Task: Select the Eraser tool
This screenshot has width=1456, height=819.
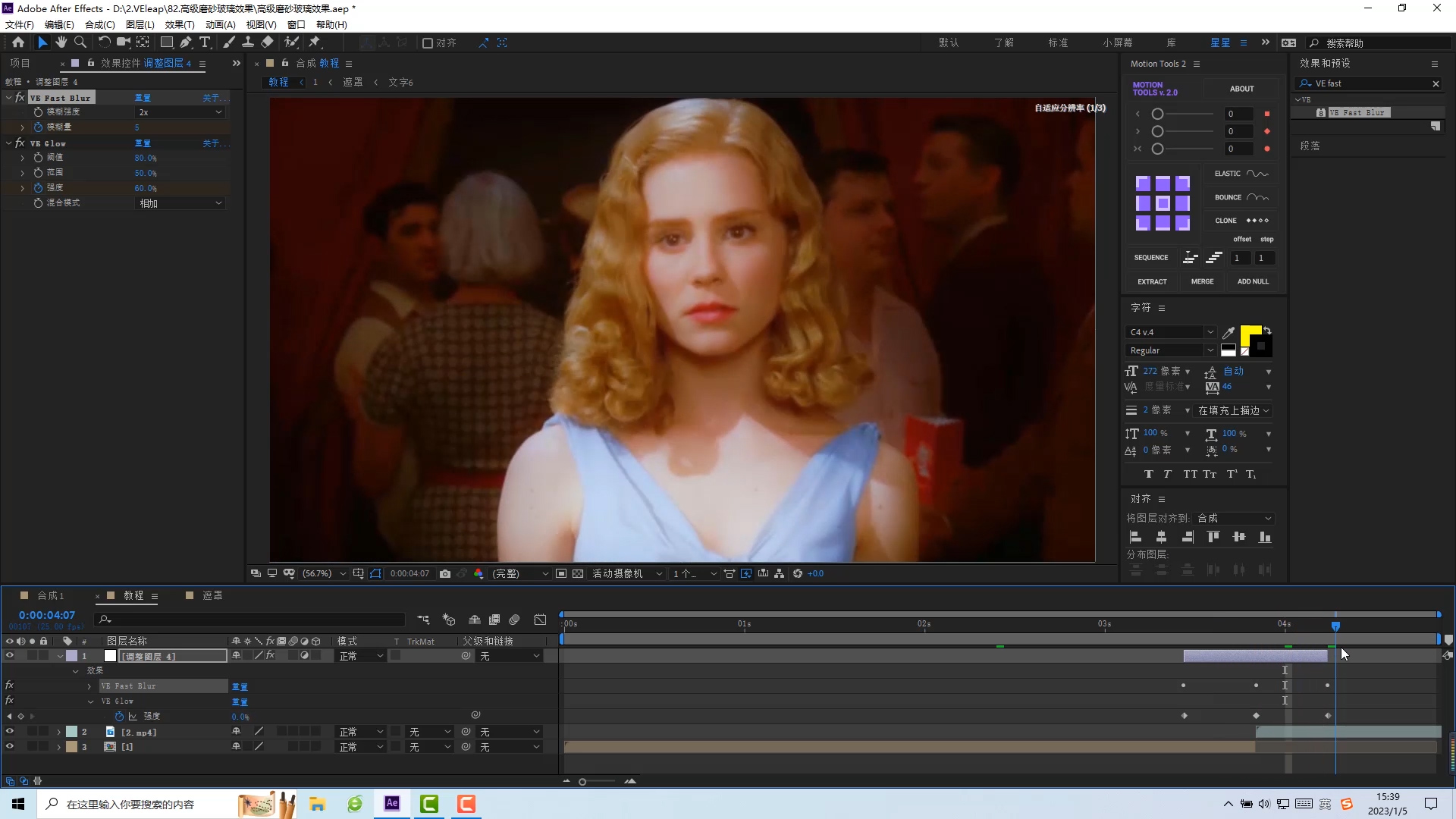Action: click(x=268, y=42)
